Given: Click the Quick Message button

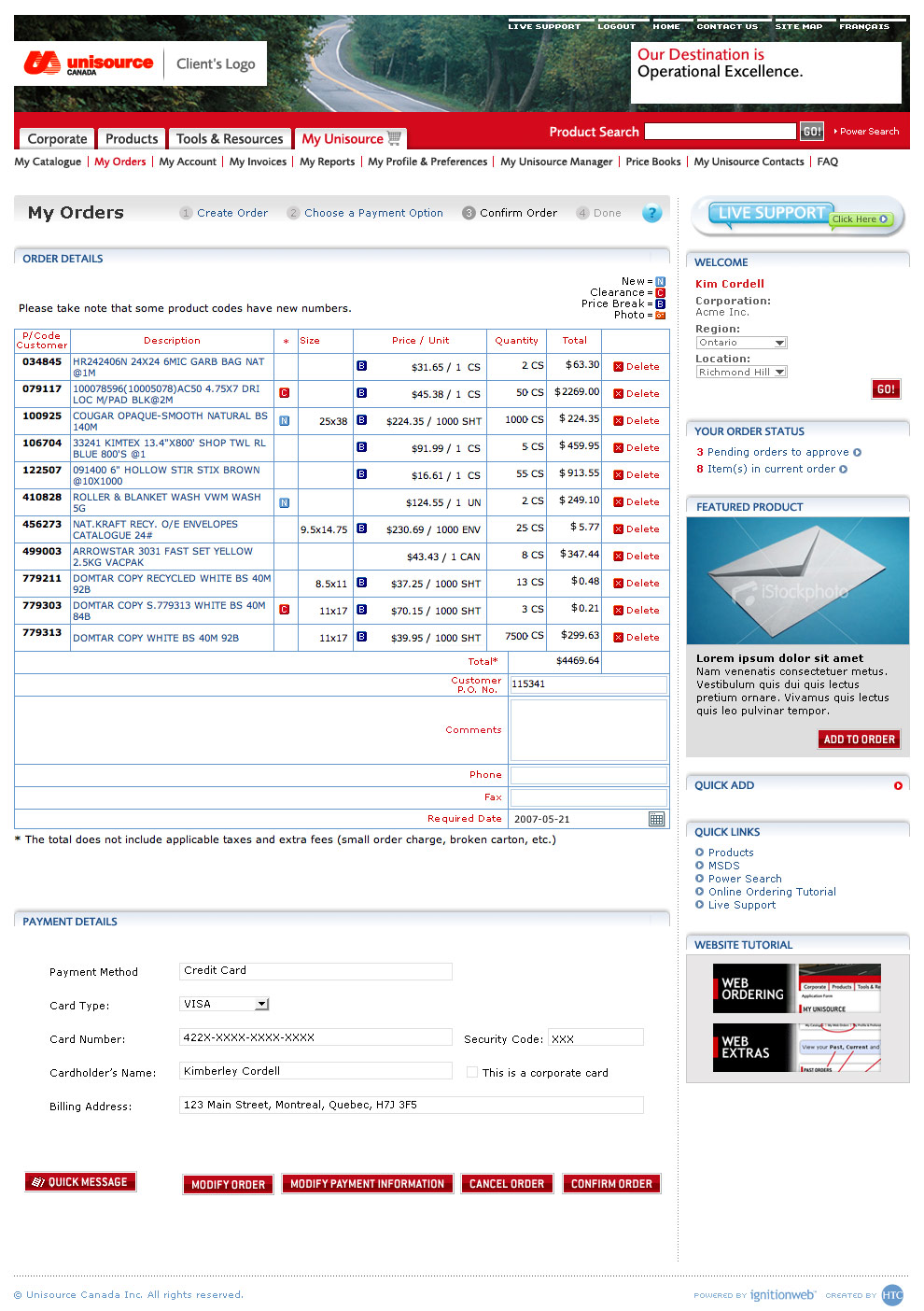Looking at the screenshot, I should [80, 1182].
